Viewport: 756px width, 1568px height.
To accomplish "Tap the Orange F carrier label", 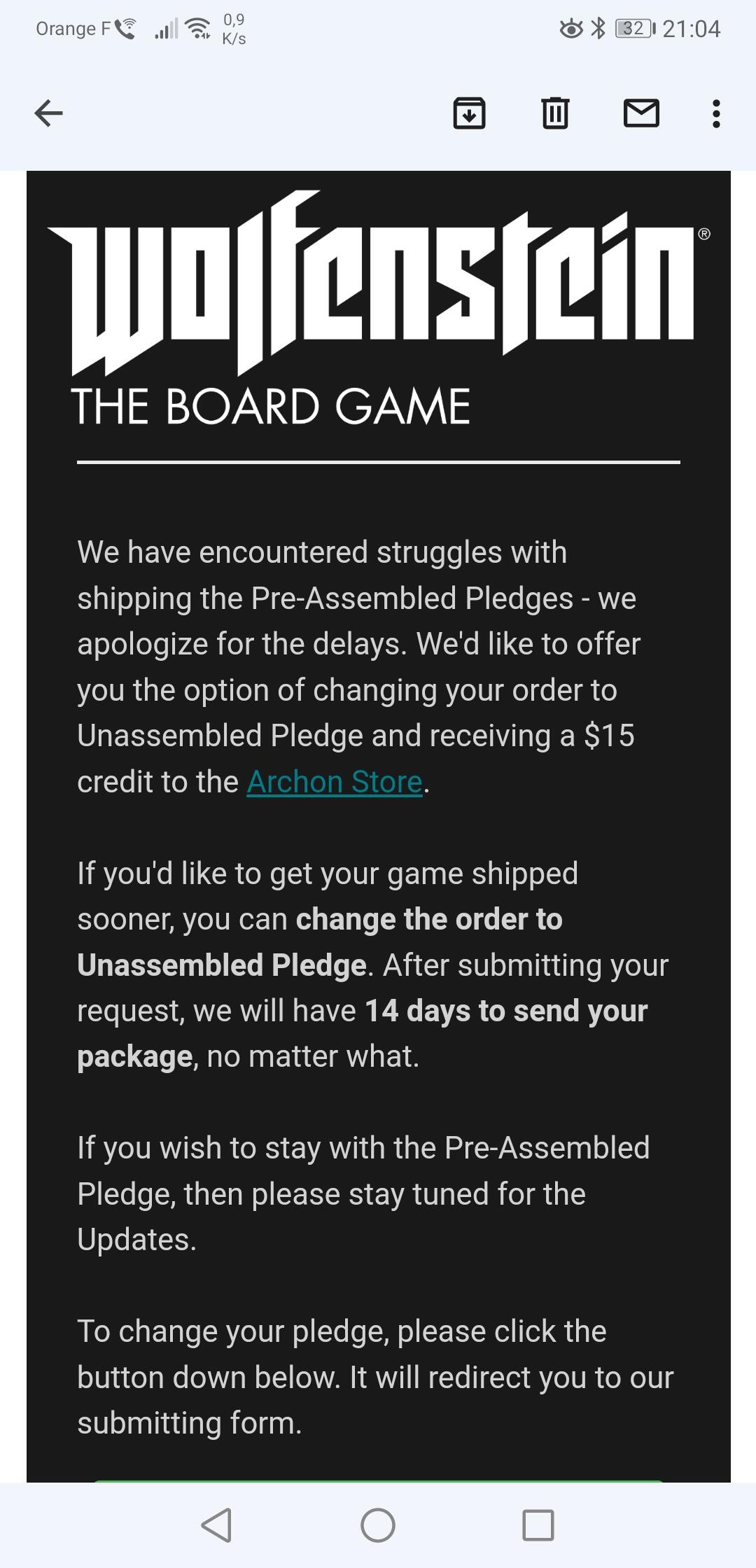I will click(73, 29).
